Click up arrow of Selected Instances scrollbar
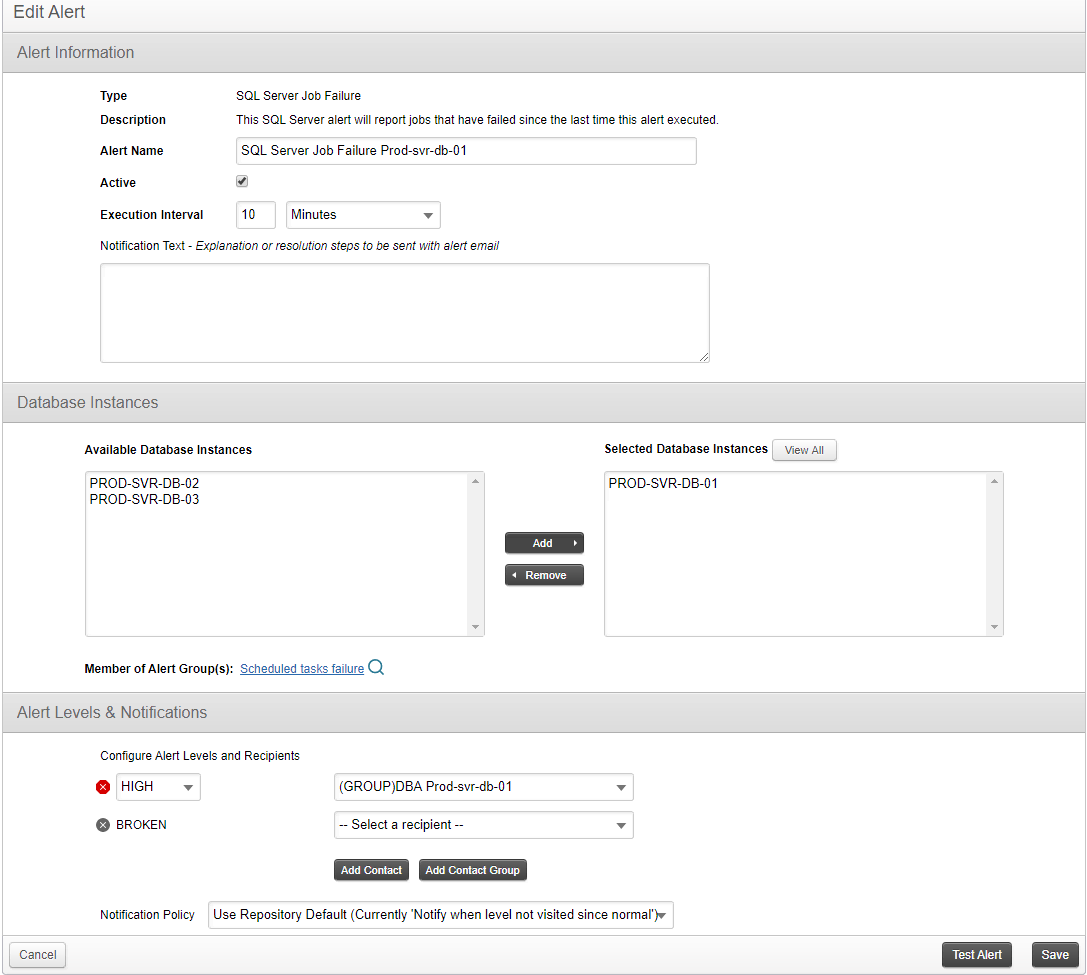1087x975 pixels. click(x=995, y=481)
